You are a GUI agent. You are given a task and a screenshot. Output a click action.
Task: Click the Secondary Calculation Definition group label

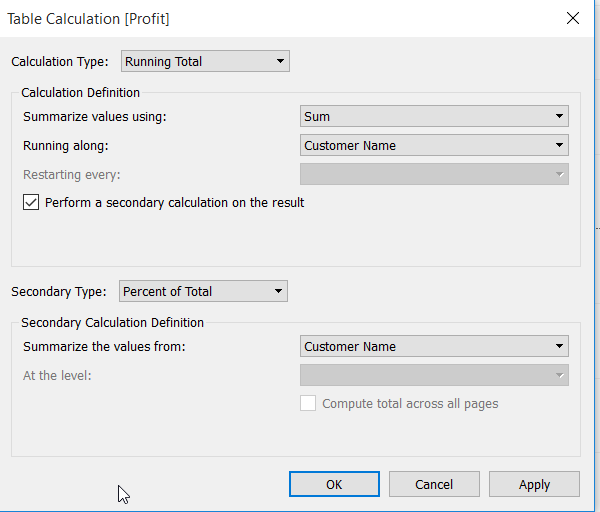[112, 323]
